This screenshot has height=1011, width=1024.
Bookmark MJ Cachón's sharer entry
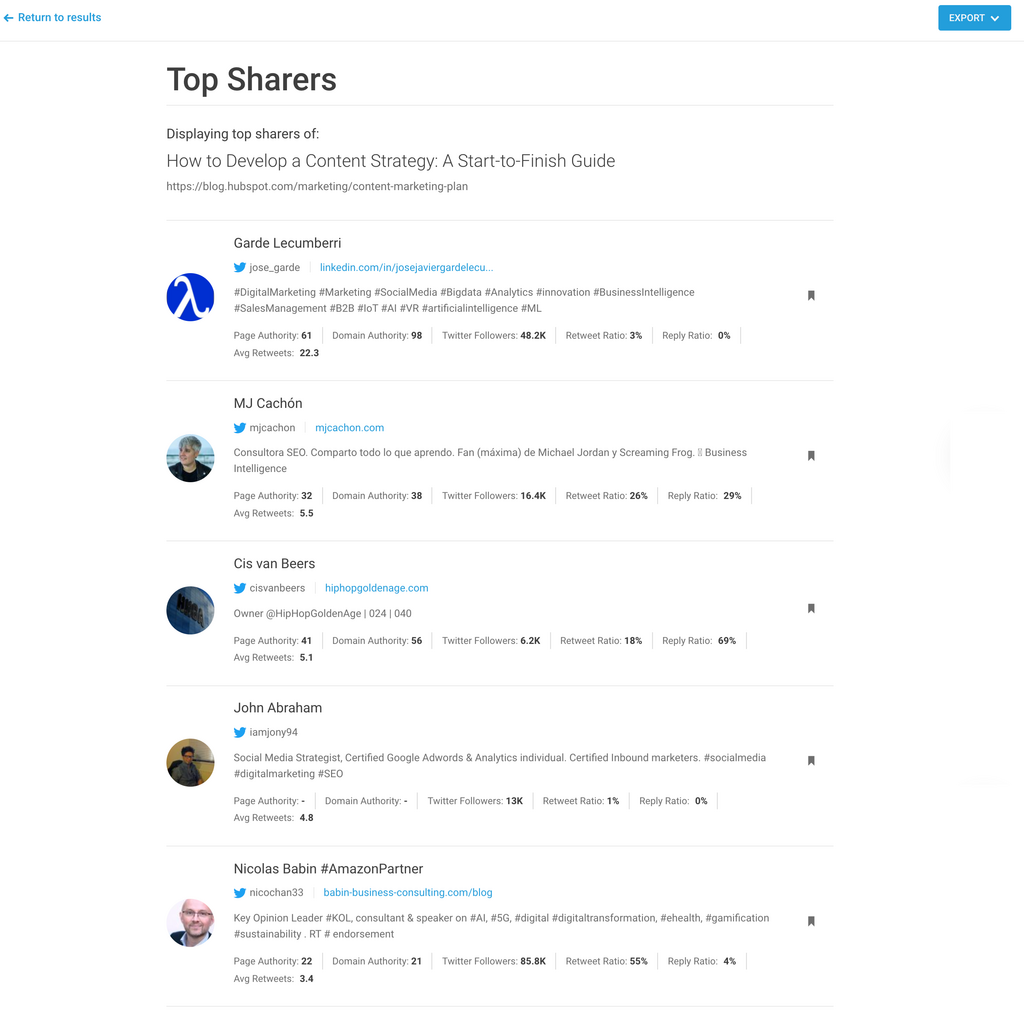pyautogui.click(x=811, y=455)
